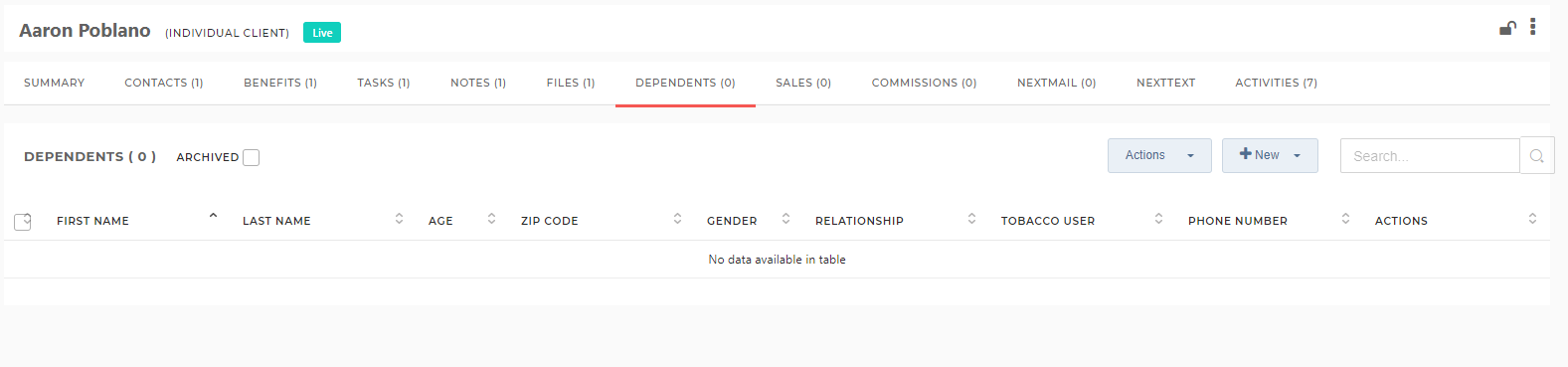Click the Live status badge

click(322, 33)
